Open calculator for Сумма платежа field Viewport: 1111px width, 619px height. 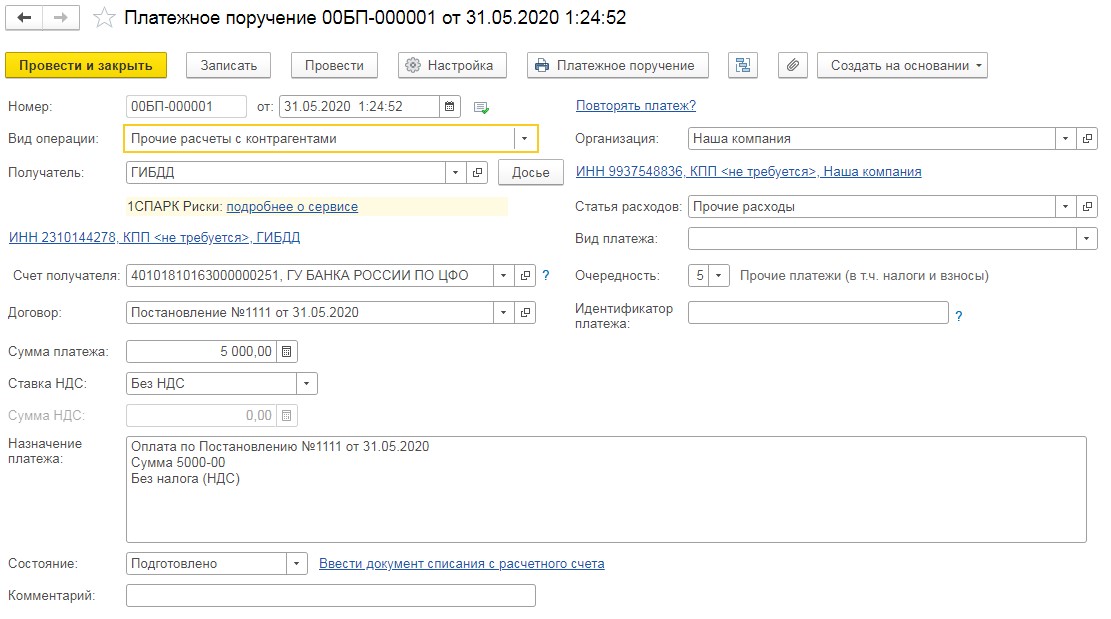coord(287,351)
